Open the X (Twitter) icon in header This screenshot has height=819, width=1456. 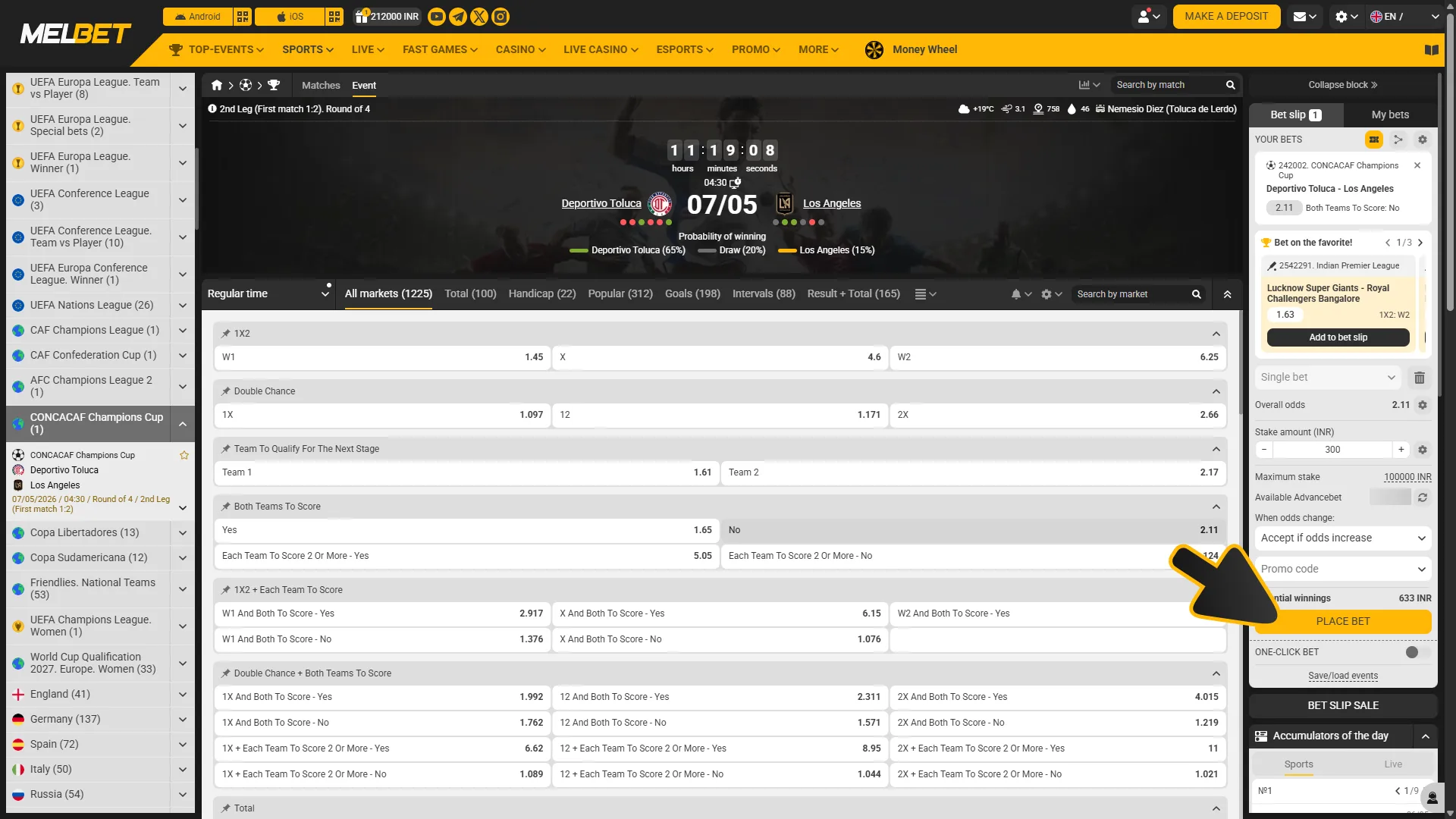[x=479, y=17]
